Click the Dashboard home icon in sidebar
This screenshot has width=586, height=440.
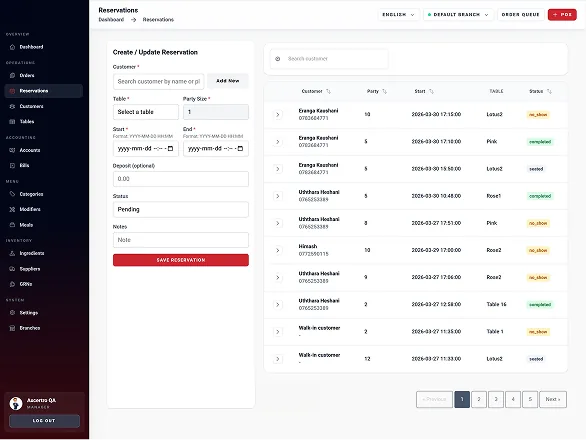point(12,47)
